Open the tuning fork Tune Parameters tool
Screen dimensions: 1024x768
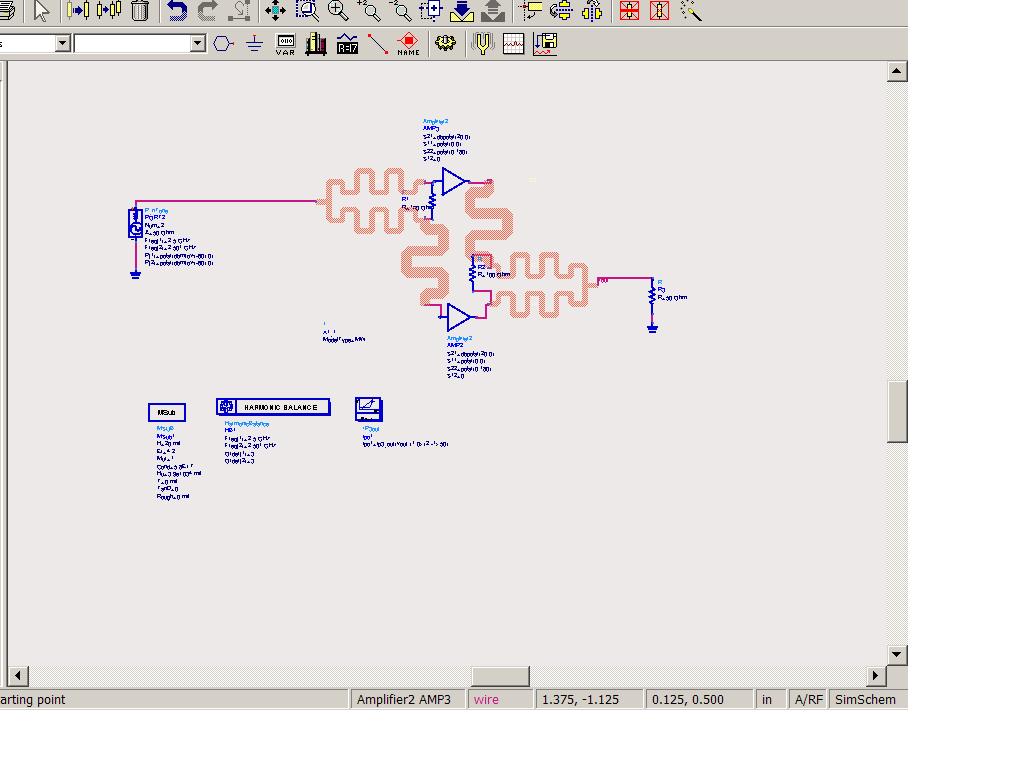coord(483,44)
